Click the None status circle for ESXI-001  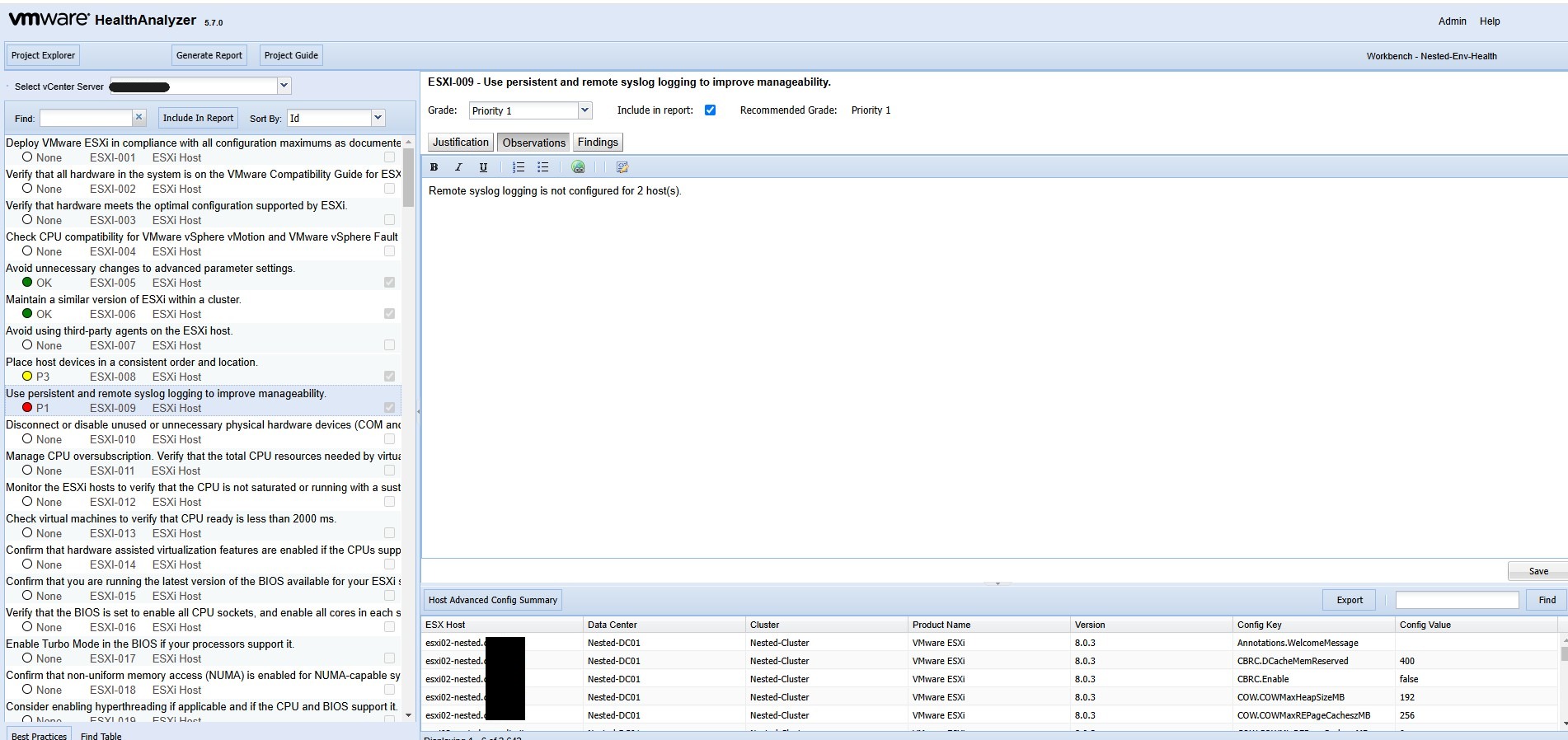[27, 157]
